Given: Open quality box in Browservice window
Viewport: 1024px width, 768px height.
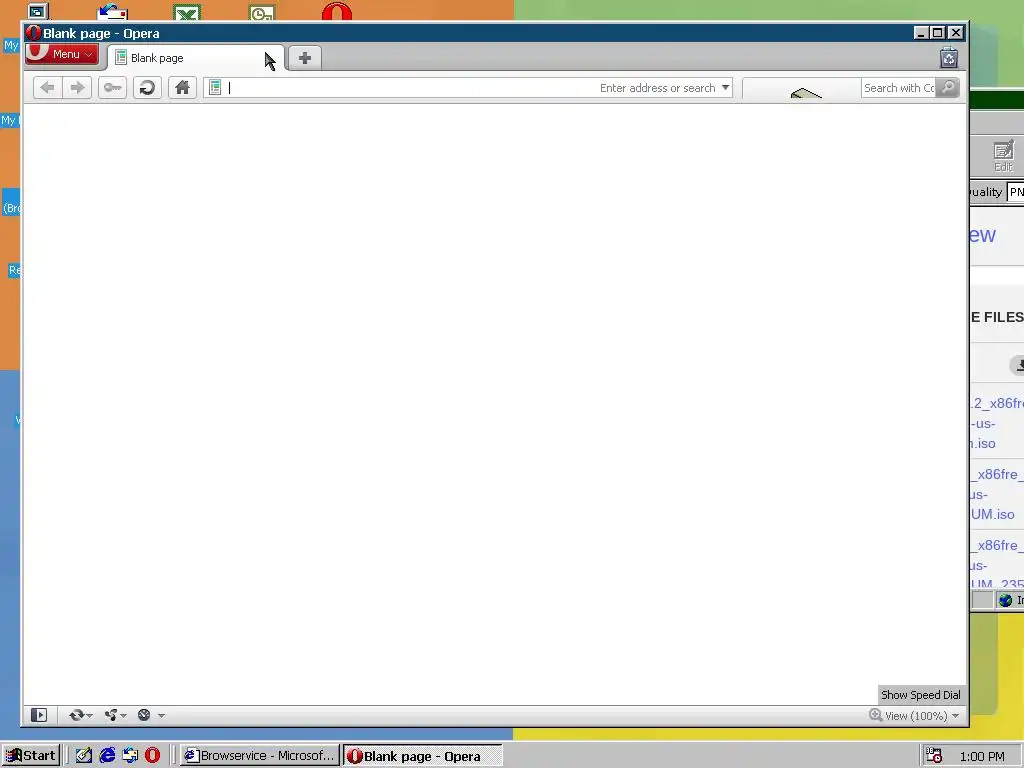Looking at the screenshot, I should click(1016, 192).
